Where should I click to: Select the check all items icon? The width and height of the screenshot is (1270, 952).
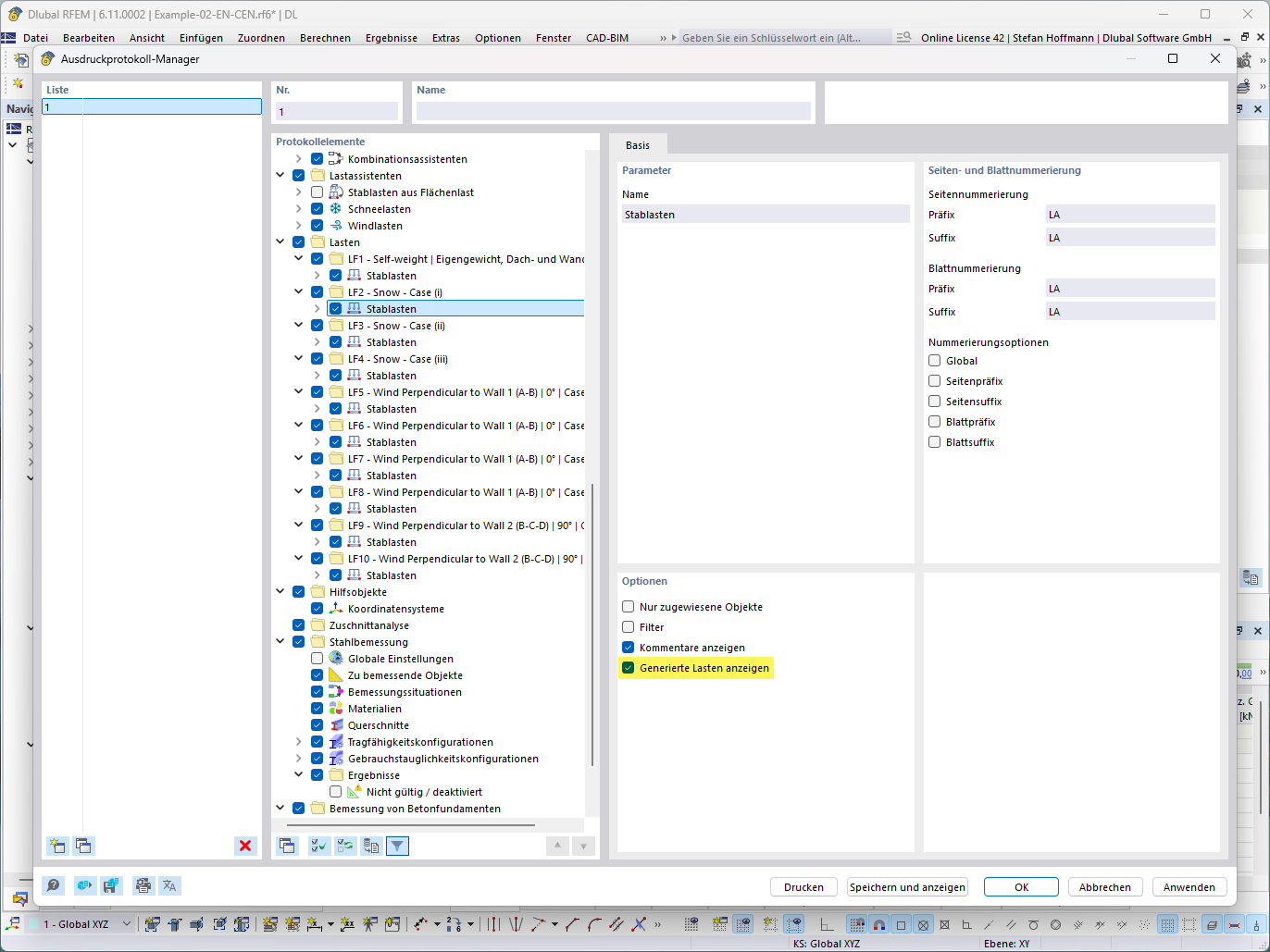pos(318,845)
